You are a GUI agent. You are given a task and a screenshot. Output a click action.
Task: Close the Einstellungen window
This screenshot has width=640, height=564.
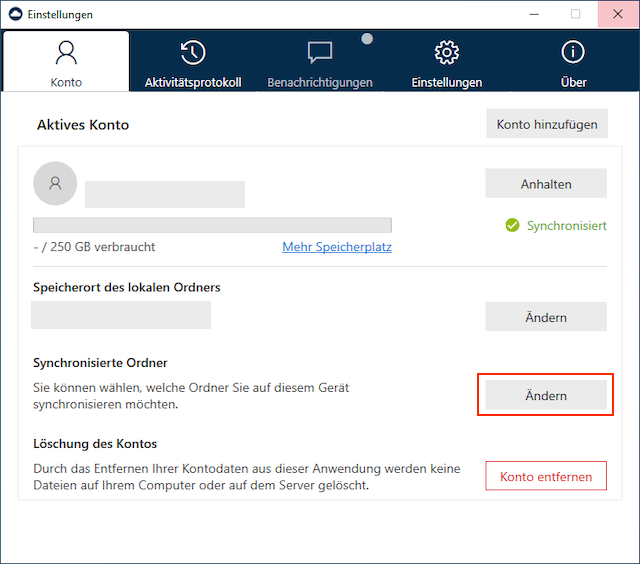618,14
